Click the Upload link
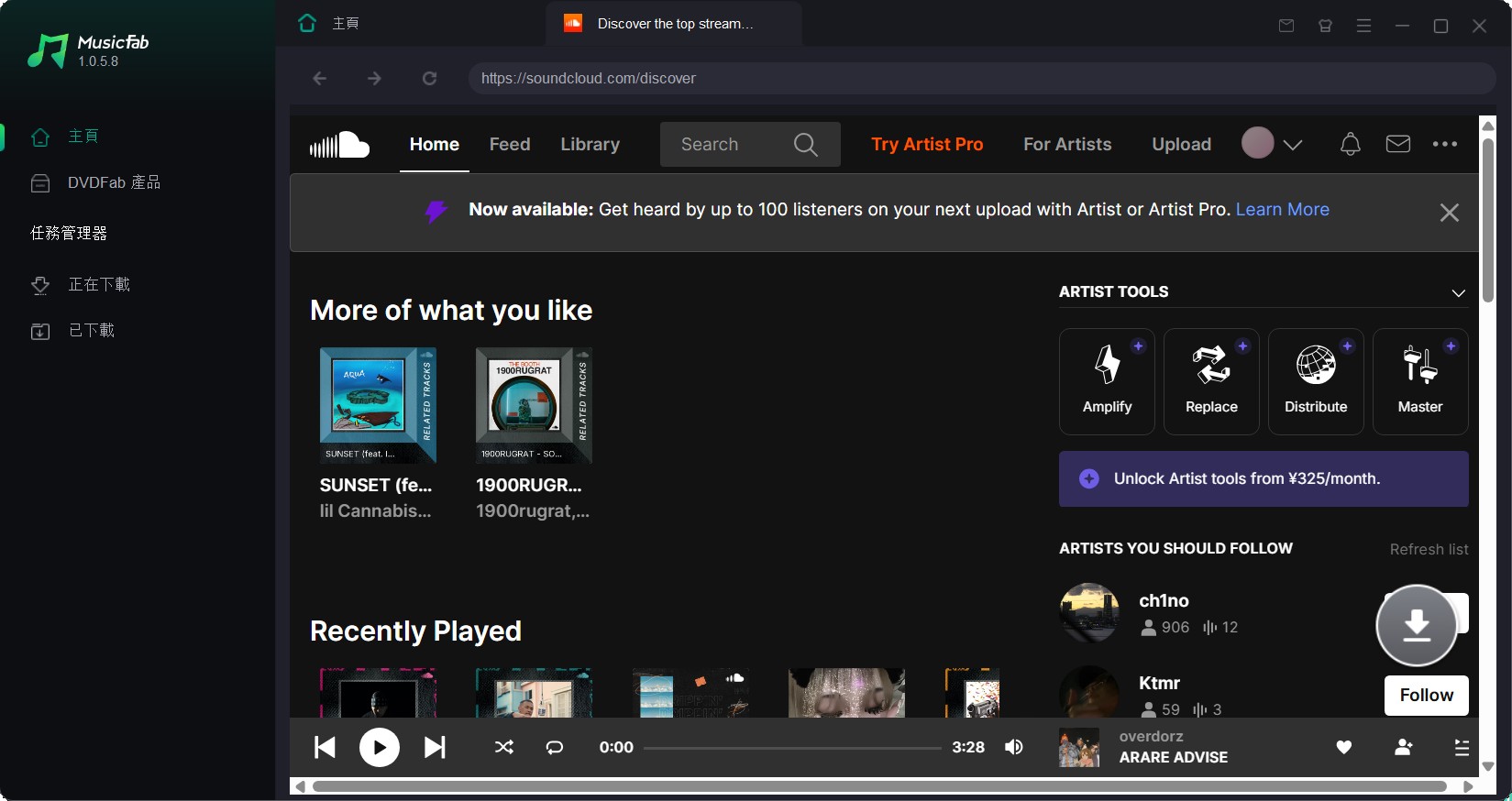The width and height of the screenshot is (1512, 801). tap(1181, 144)
